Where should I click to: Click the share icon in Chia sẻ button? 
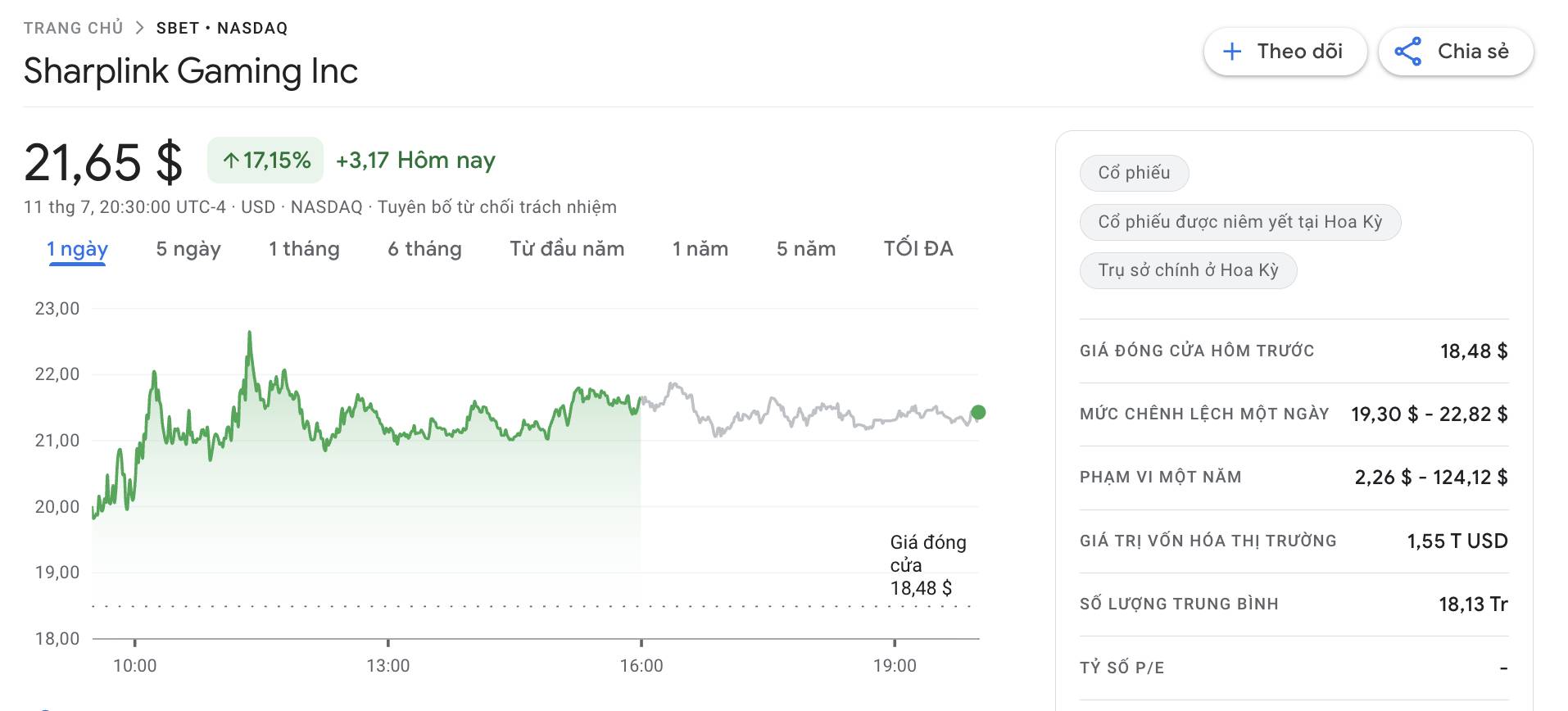(1408, 52)
